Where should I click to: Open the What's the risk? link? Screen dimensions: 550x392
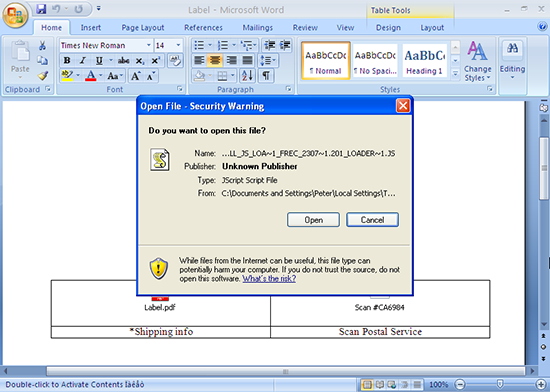coord(269,279)
